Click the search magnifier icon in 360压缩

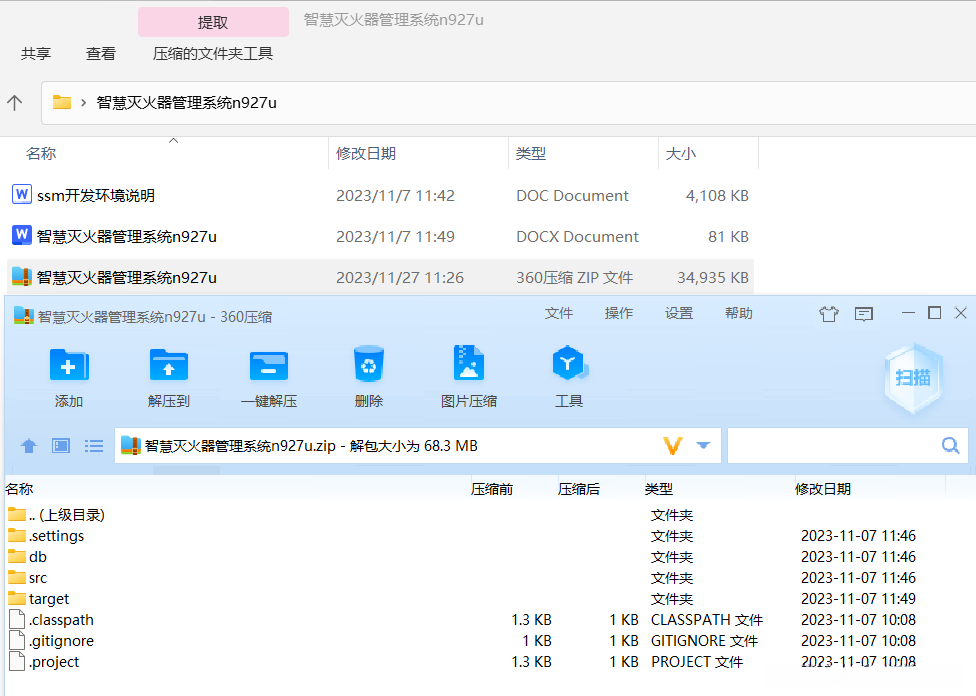[950, 445]
